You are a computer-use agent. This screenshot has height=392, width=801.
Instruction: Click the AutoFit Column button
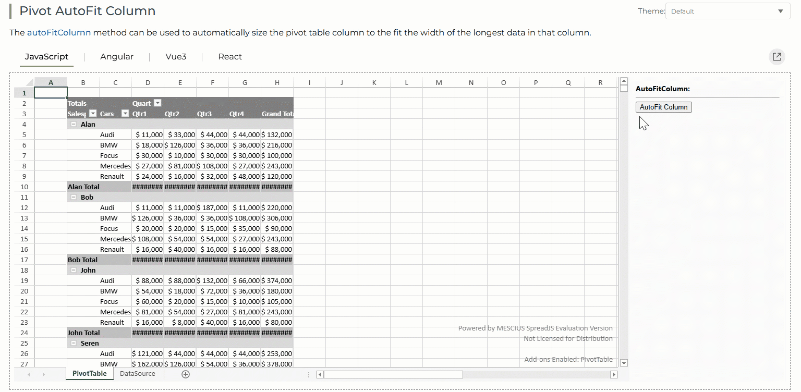663,107
